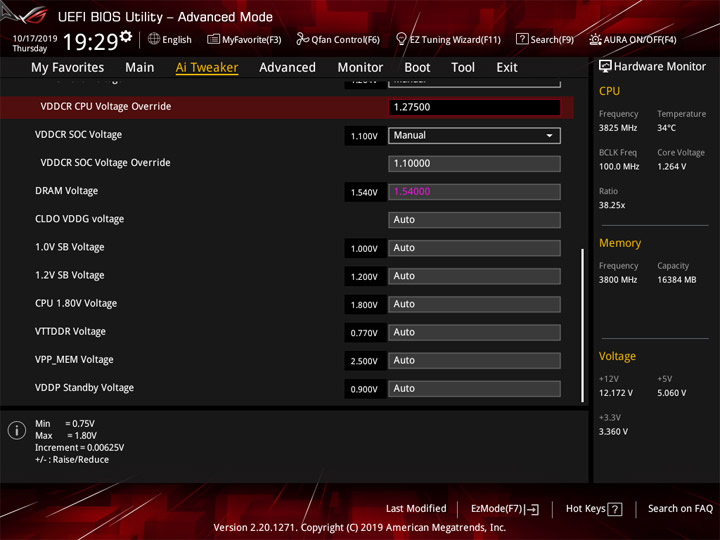The image size is (720, 540).
Task: Click the Search(F9) question mark icon
Action: coord(522,39)
